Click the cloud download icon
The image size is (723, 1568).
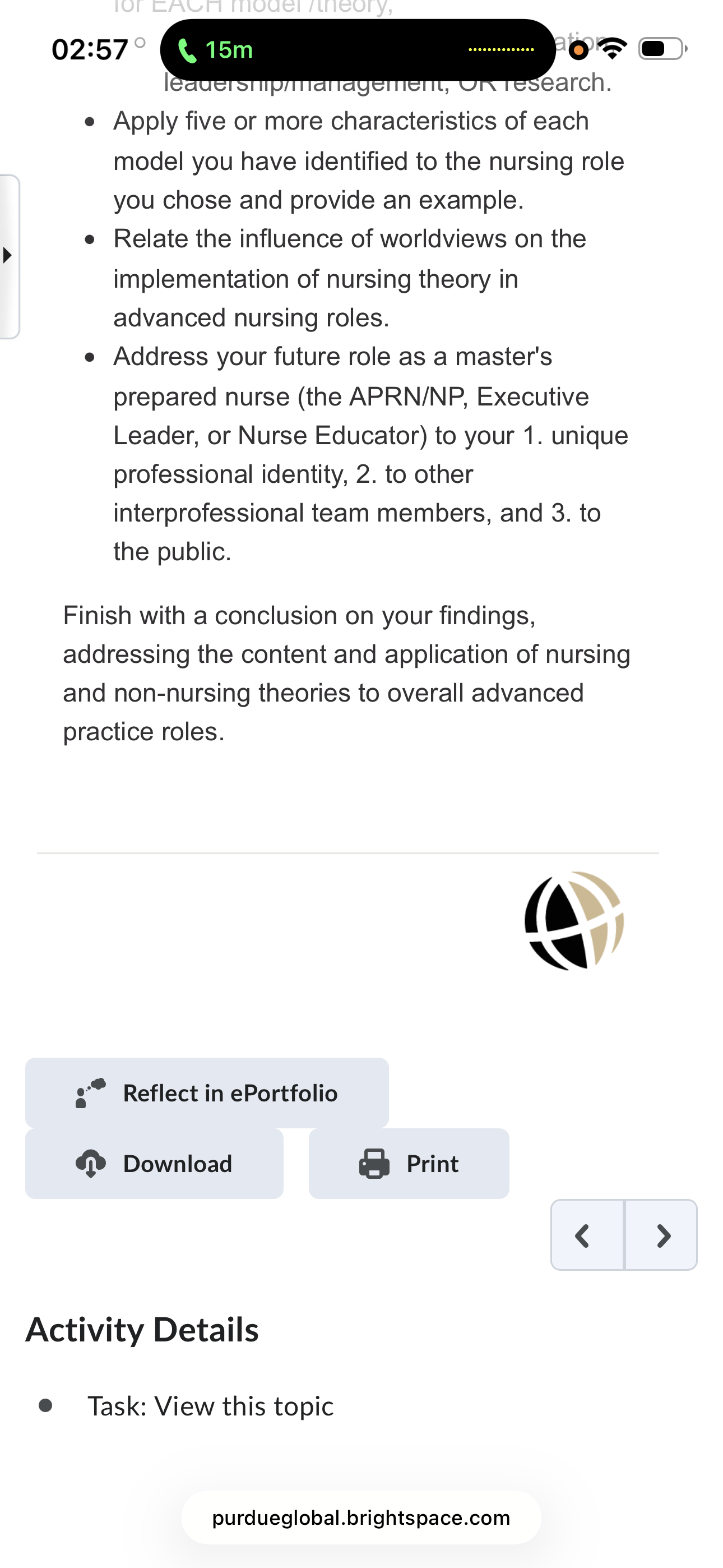pos(91,1163)
